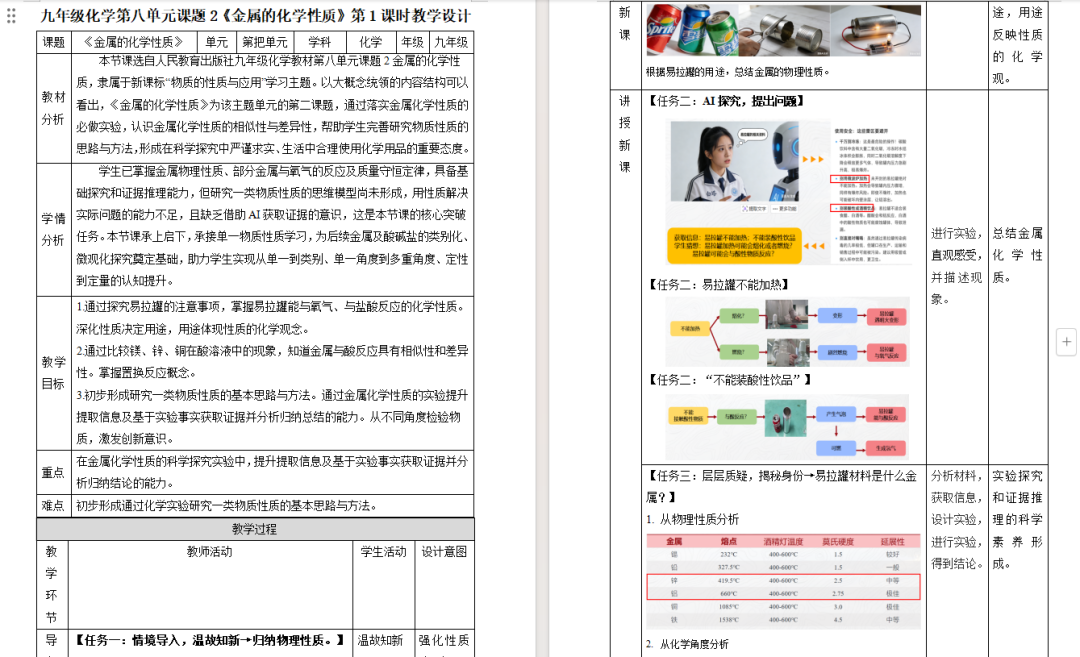Click the 教学目标 row label
1080x657 pixels.
point(53,372)
